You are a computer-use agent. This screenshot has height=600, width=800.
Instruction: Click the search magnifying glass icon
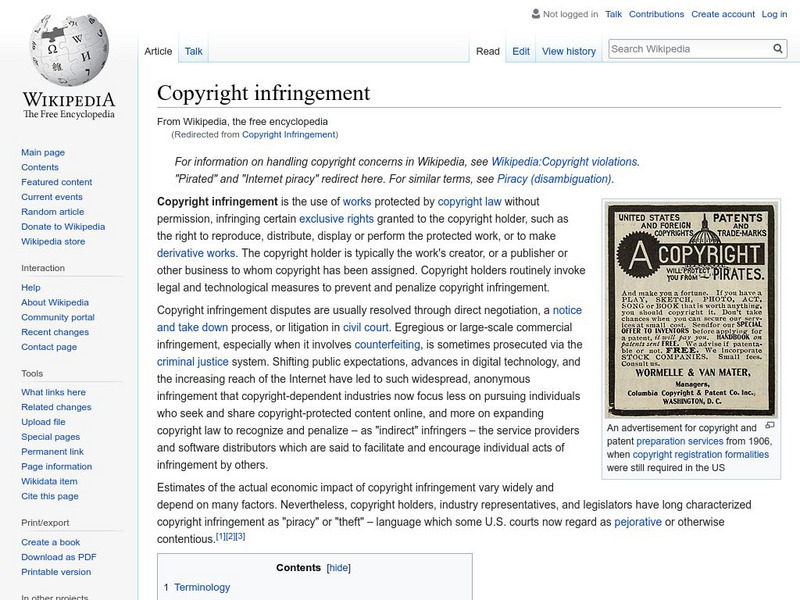tap(777, 48)
